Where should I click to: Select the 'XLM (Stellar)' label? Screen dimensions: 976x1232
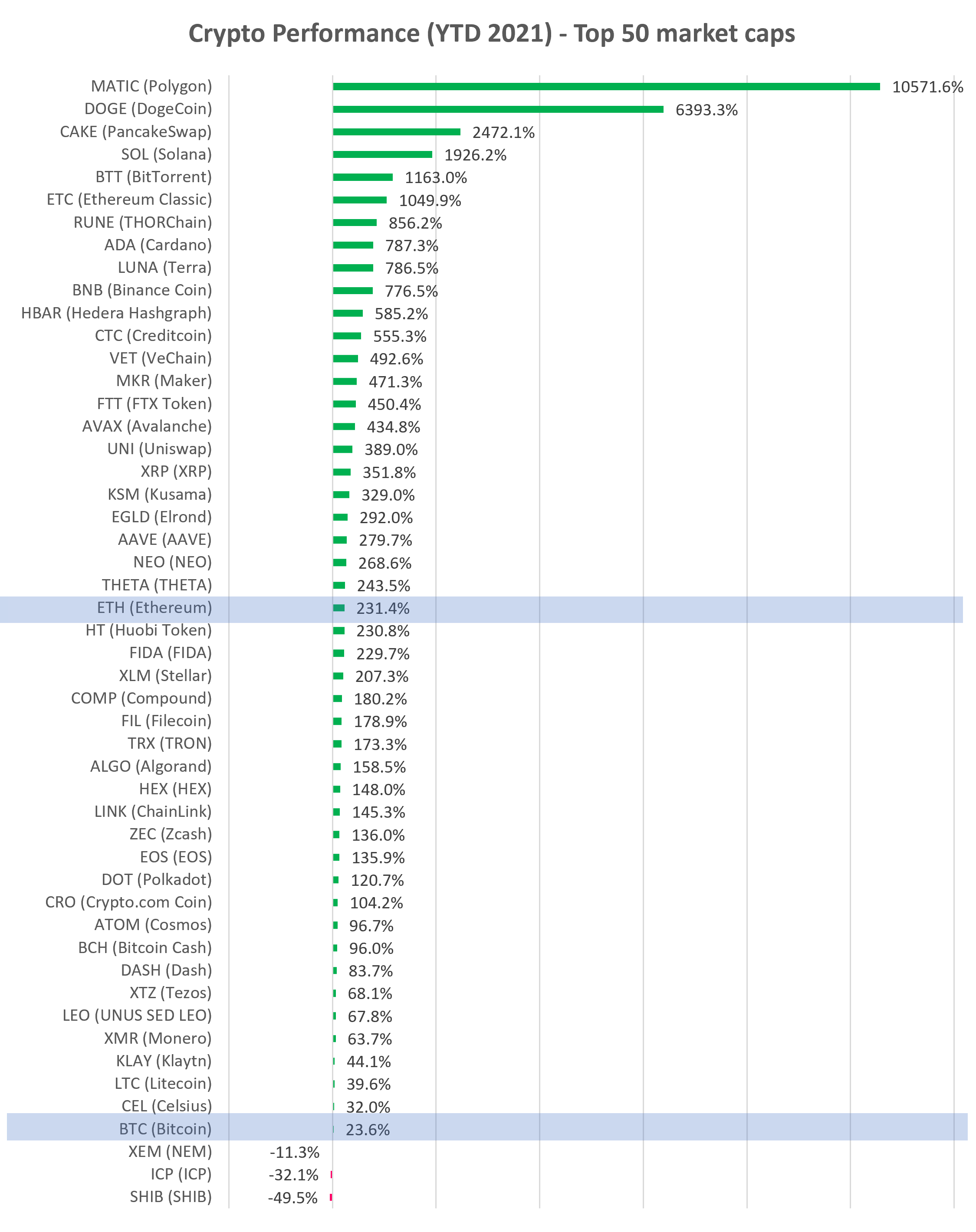[x=165, y=676]
